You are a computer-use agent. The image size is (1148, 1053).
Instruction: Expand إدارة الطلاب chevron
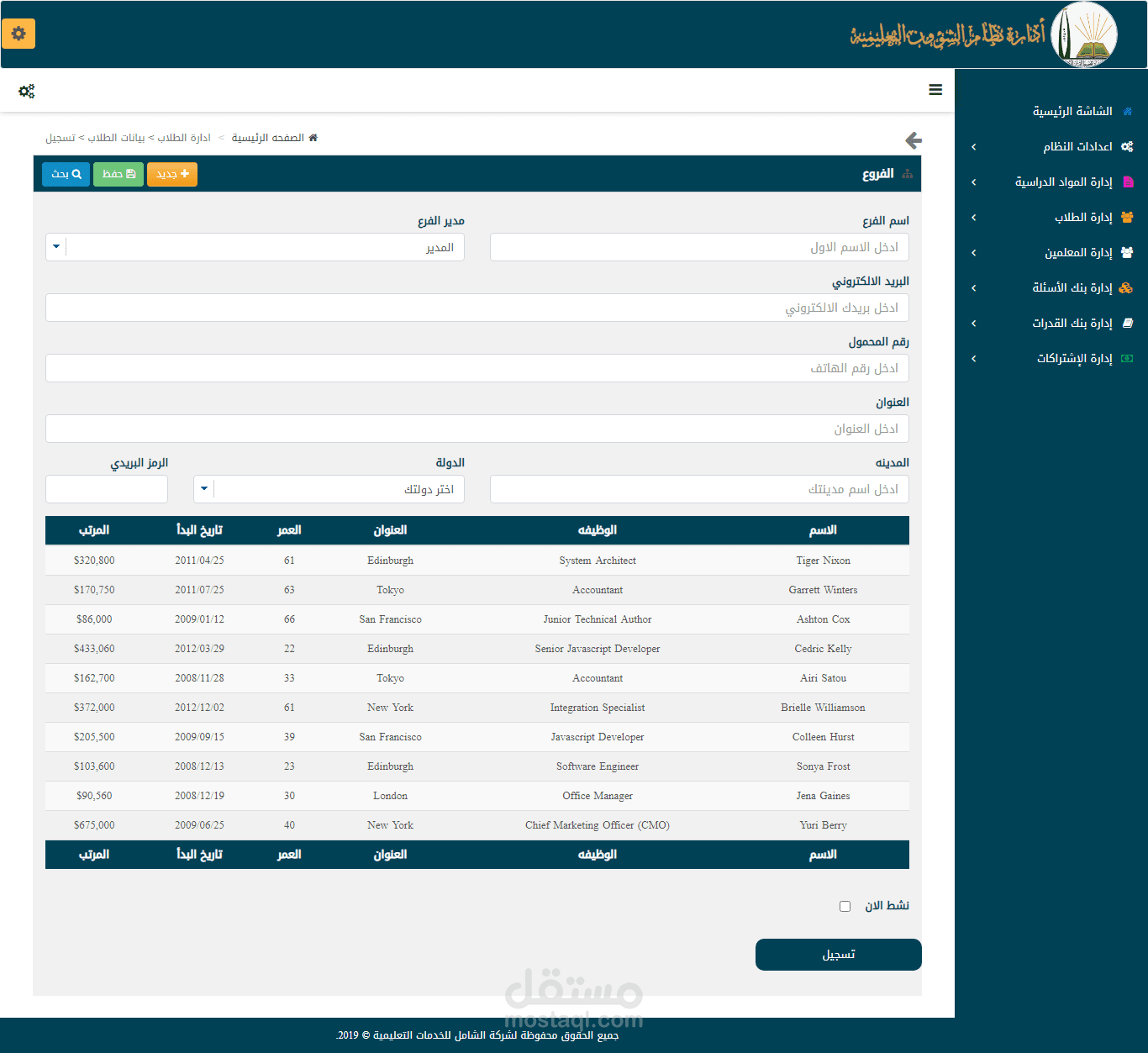(974, 218)
